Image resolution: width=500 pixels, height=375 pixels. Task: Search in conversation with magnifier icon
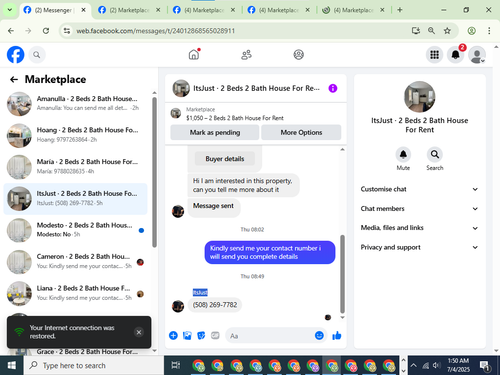pyautogui.click(x=435, y=154)
